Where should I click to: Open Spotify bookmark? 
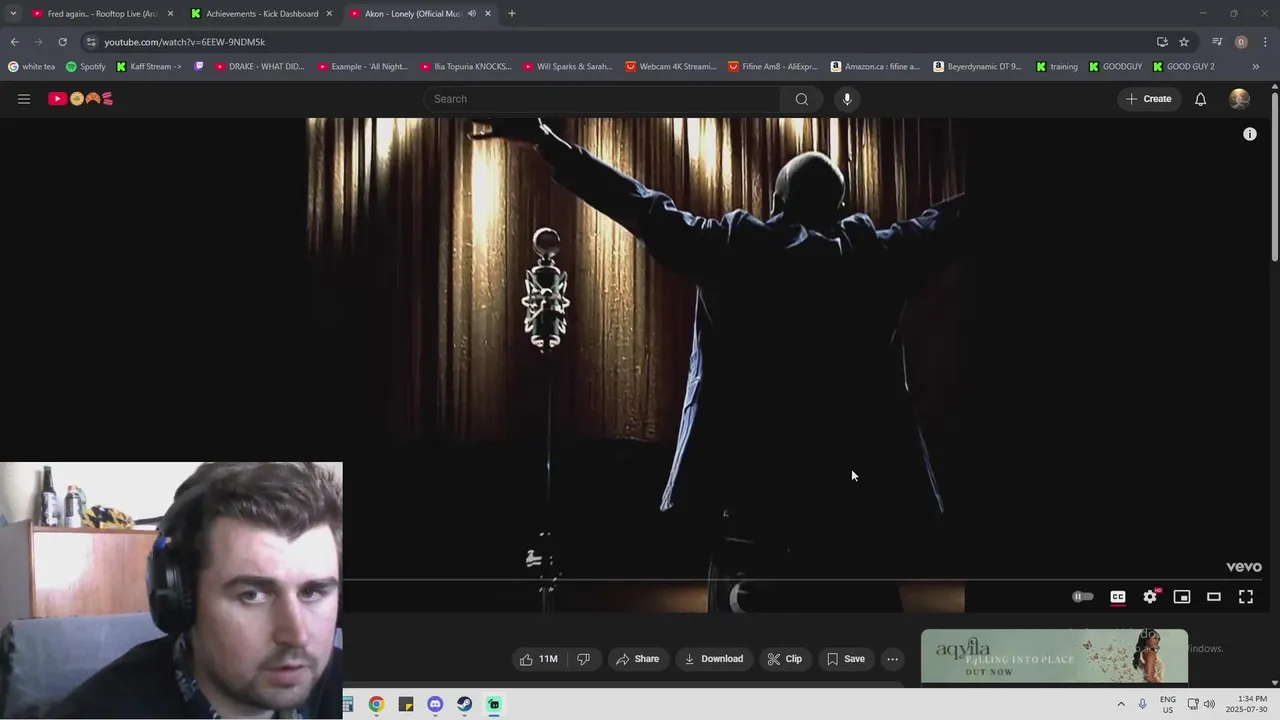coord(86,67)
